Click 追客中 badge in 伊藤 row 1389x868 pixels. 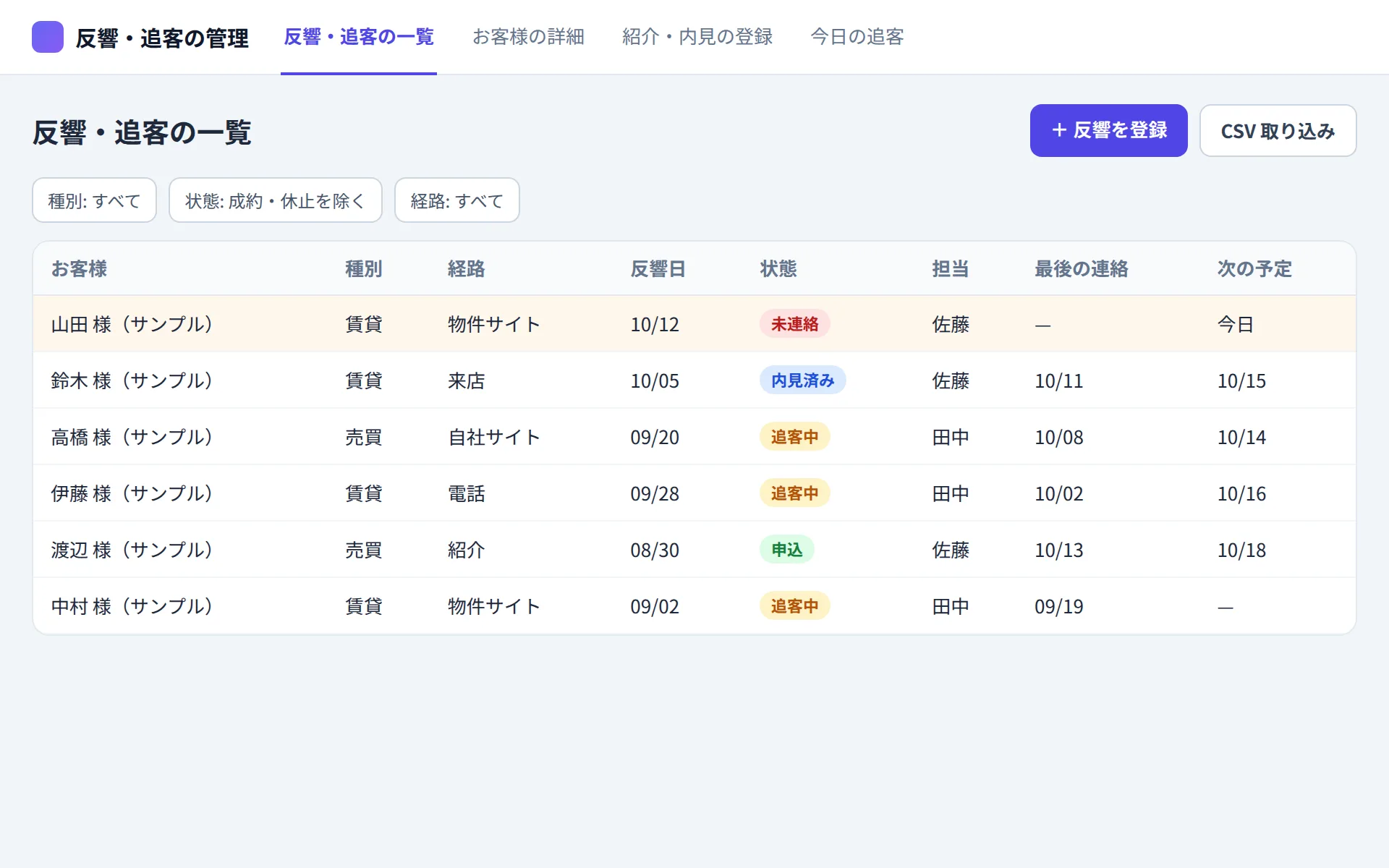794,493
